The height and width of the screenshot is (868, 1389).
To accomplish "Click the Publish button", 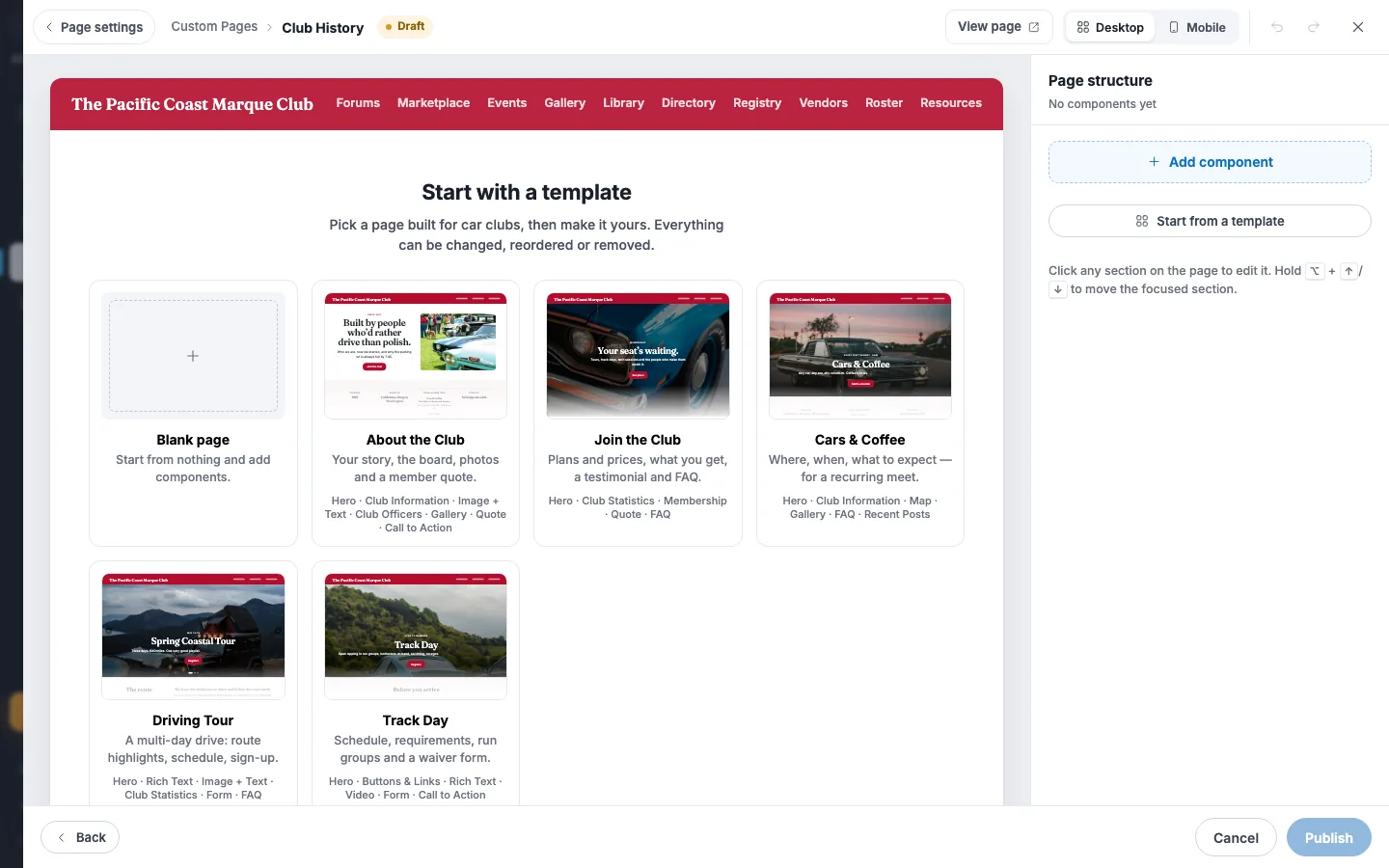I will point(1329,837).
